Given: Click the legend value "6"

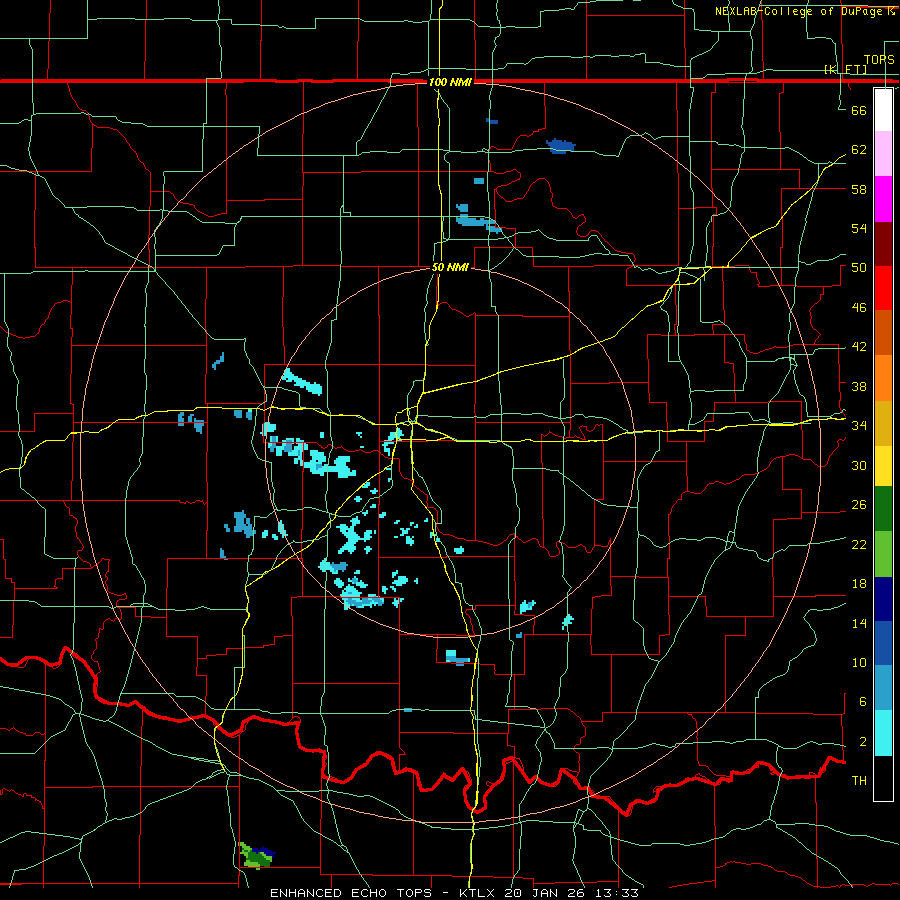Looking at the screenshot, I should coord(862,703).
